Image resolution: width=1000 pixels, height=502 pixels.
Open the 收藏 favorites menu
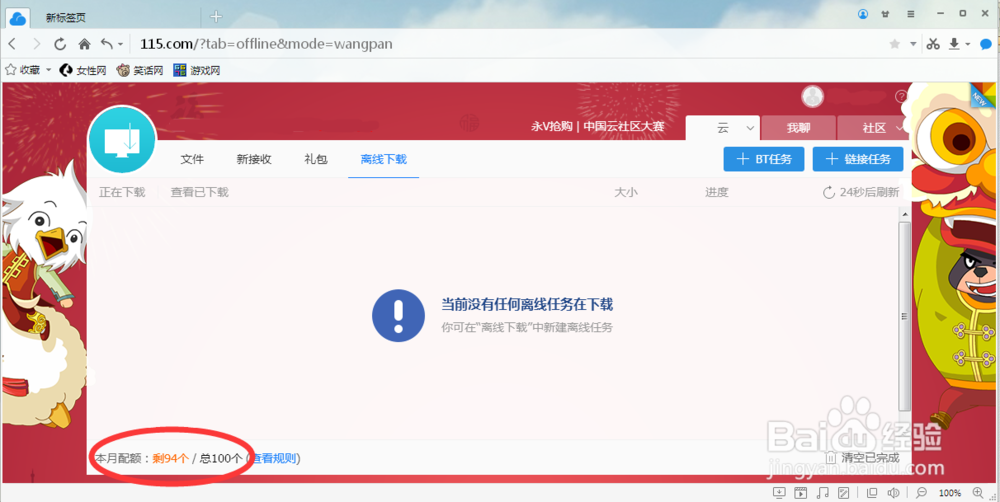click(x=28, y=70)
